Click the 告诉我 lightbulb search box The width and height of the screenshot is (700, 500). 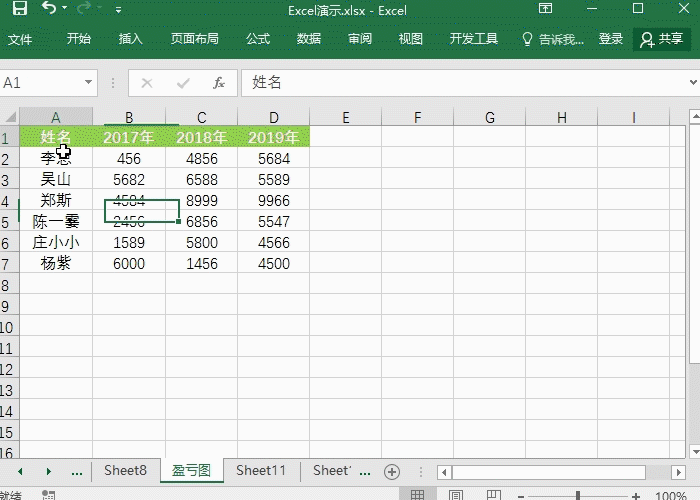(x=553, y=39)
